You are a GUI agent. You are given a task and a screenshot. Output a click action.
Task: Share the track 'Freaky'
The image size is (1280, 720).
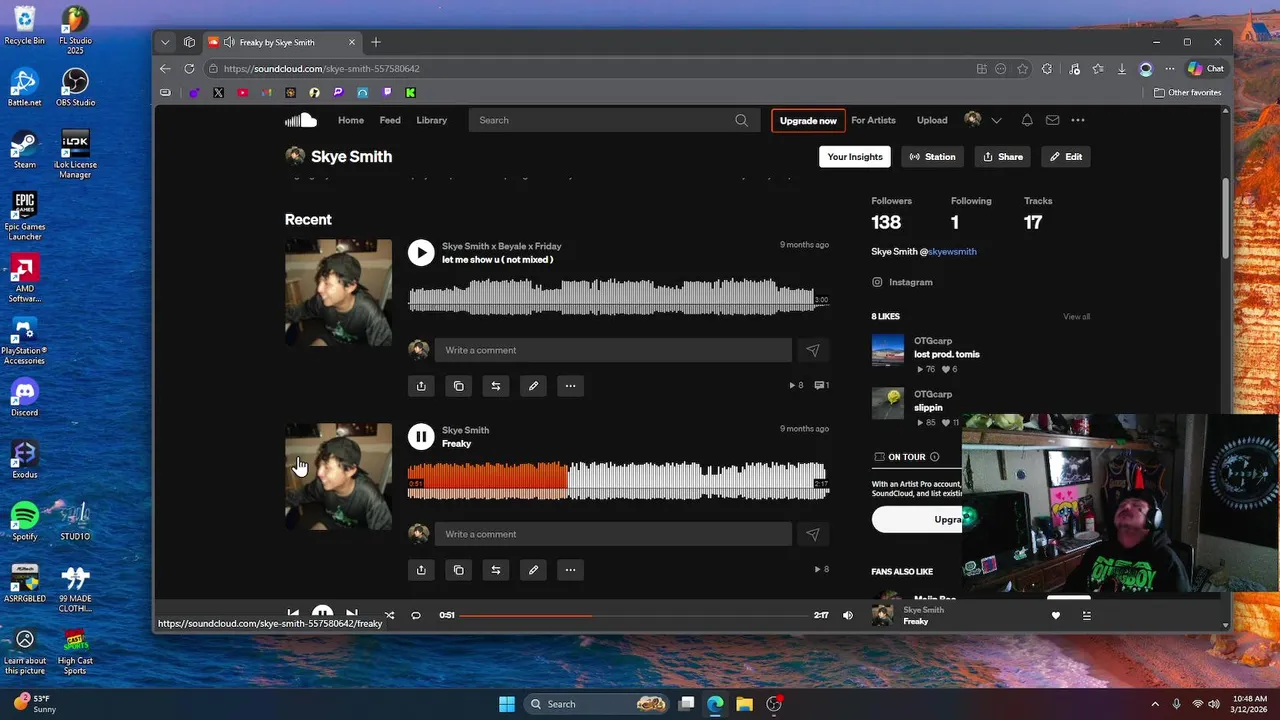[421, 570]
